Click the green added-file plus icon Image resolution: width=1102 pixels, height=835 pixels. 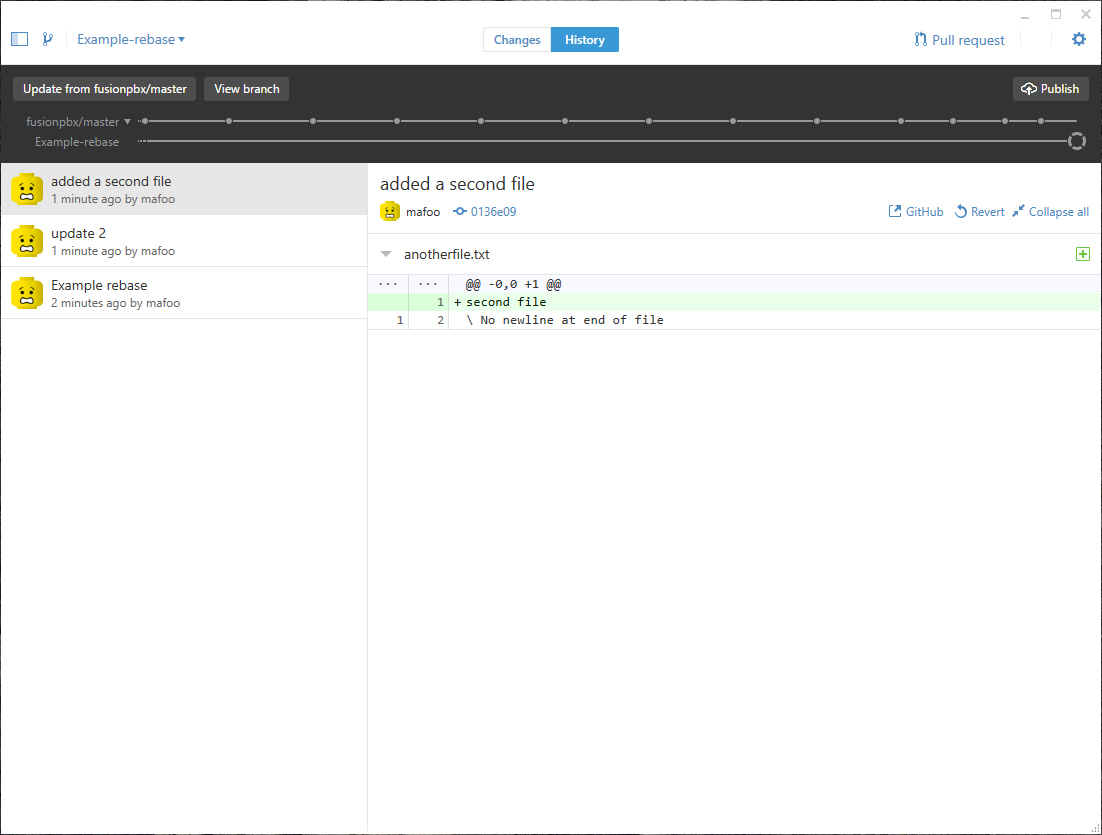click(x=1082, y=255)
